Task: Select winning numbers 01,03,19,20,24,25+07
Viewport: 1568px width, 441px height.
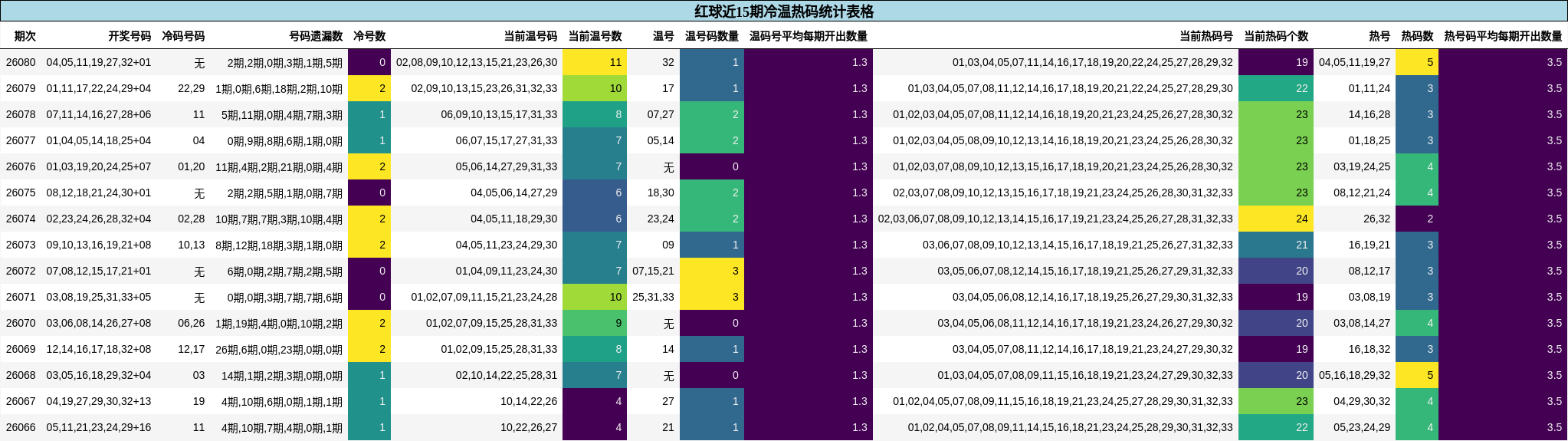Action: (x=99, y=166)
